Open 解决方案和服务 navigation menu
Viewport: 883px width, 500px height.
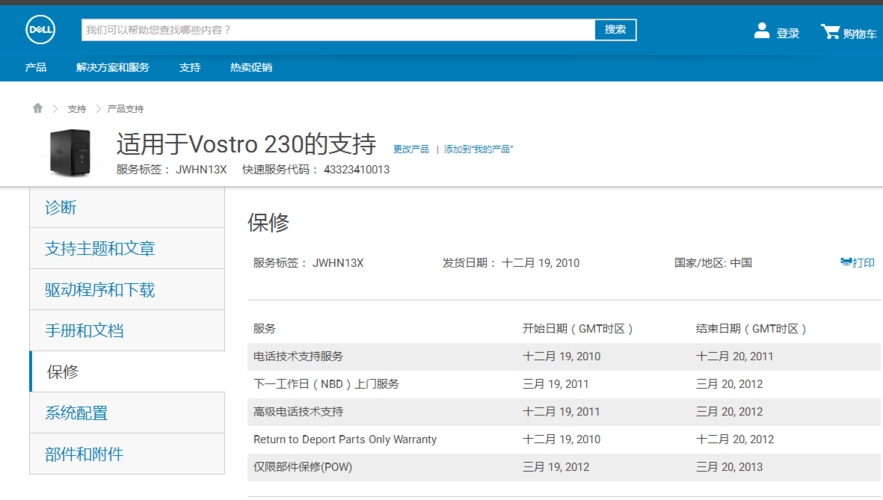(x=113, y=68)
